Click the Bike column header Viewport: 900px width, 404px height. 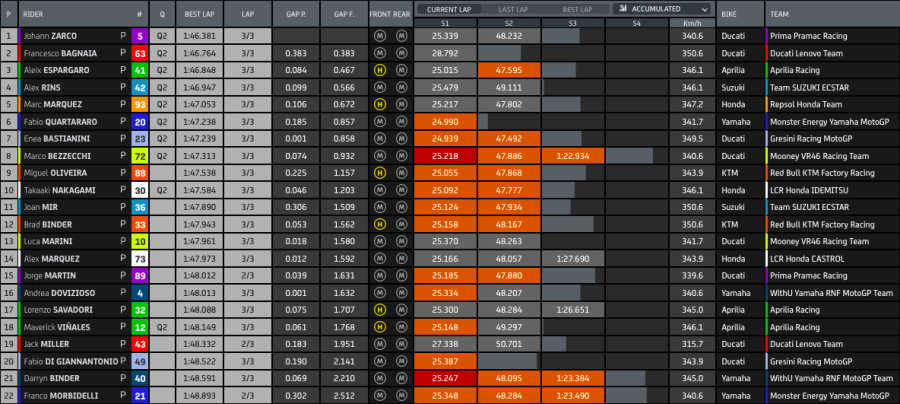[x=740, y=14]
